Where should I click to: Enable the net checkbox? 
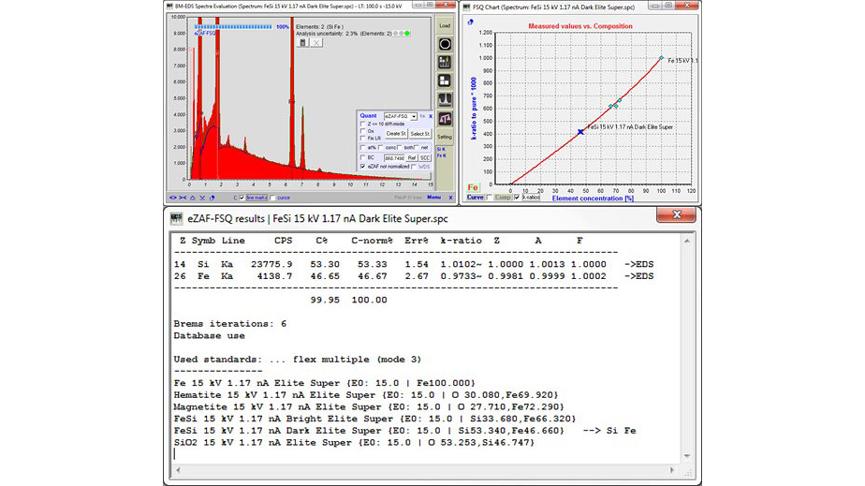click(x=417, y=148)
